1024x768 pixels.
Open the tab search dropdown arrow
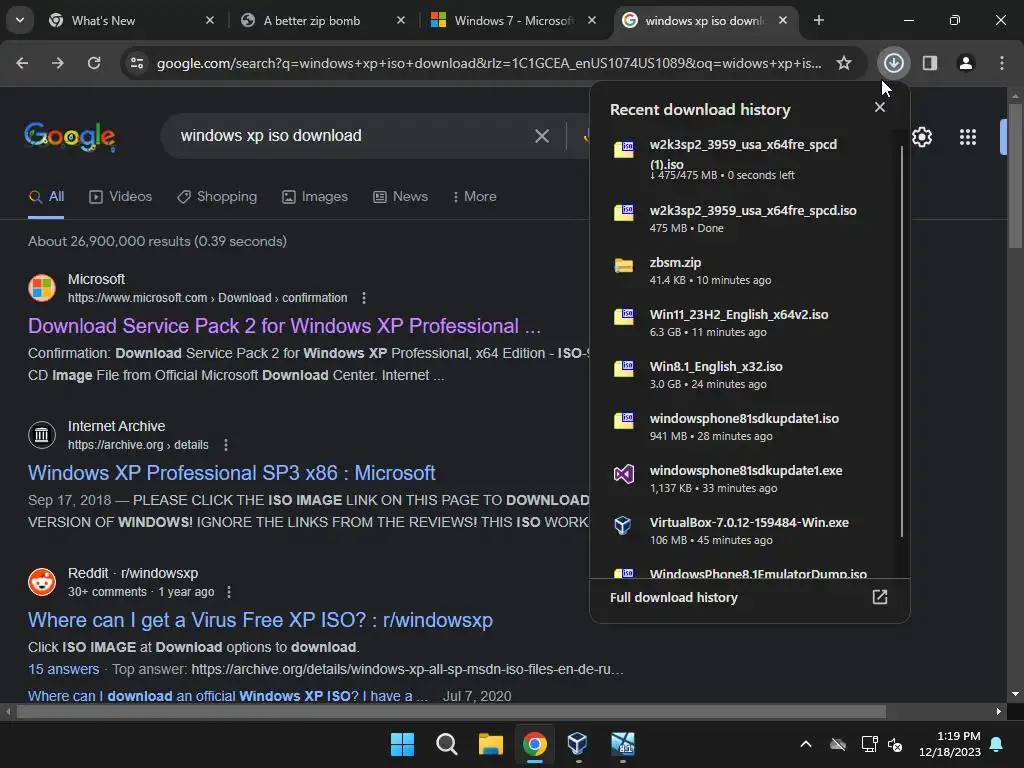(x=20, y=20)
